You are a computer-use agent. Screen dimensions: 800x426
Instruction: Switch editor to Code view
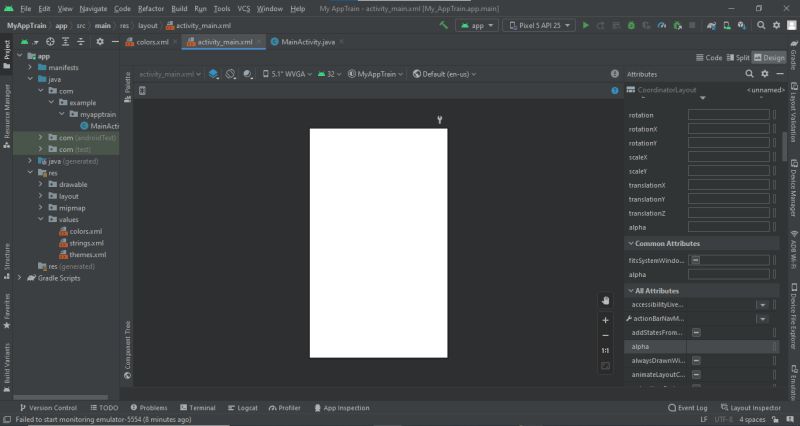(709, 58)
